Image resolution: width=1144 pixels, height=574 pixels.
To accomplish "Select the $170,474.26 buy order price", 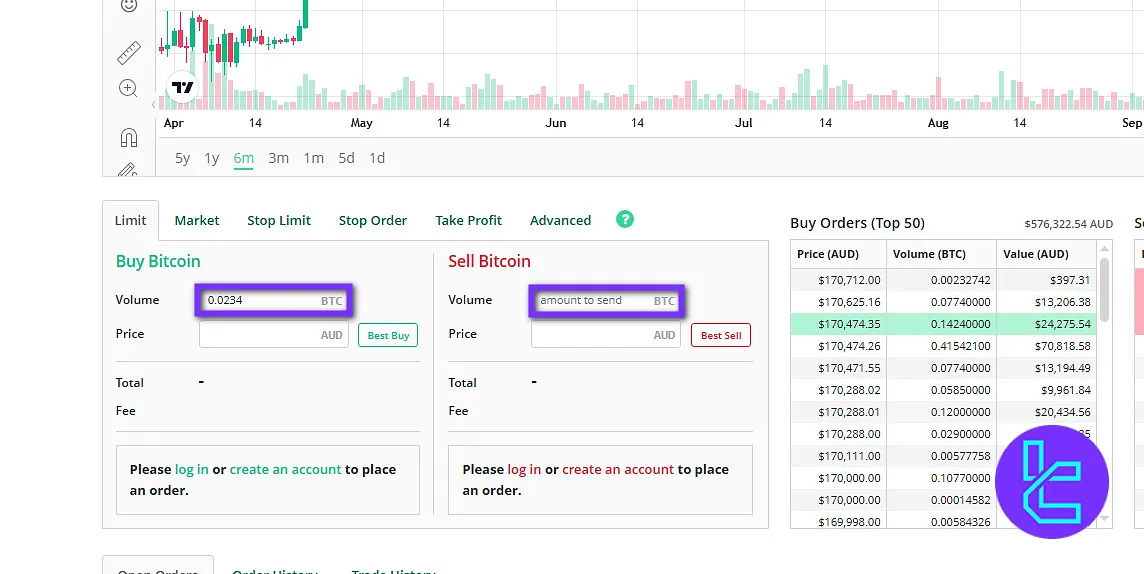I will click(849, 346).
